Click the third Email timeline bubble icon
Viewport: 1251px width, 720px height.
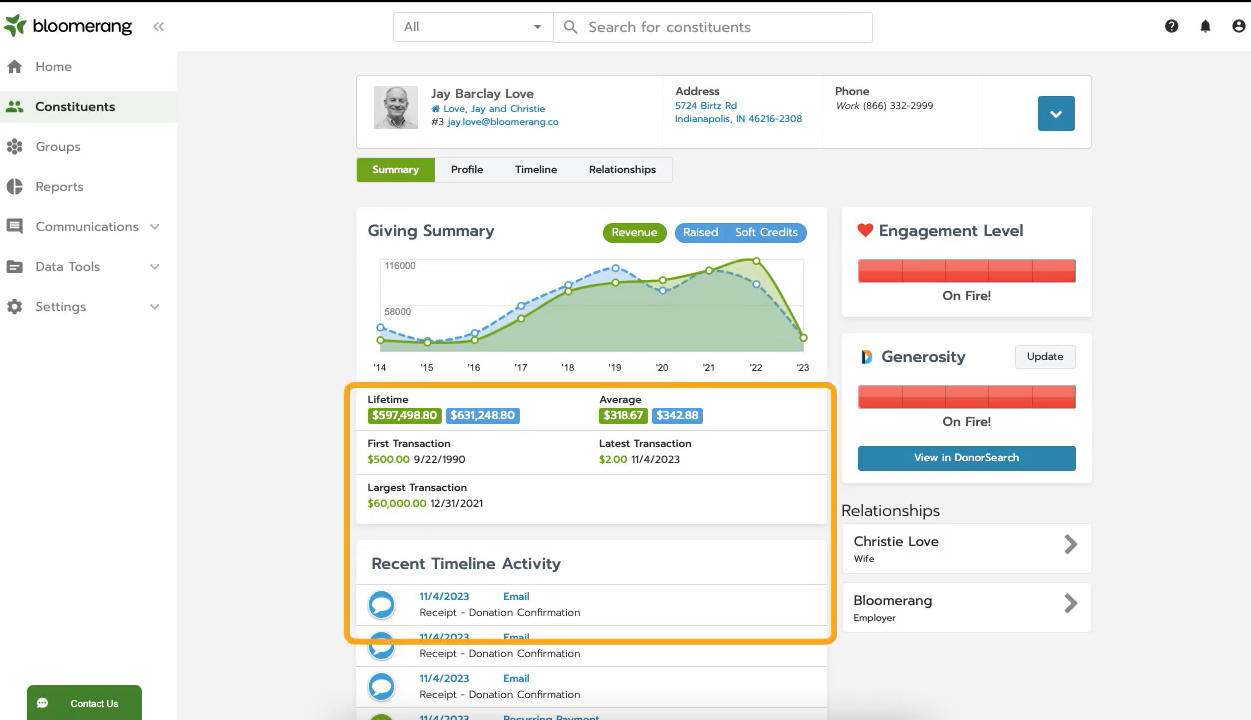(x=381, y=686)
